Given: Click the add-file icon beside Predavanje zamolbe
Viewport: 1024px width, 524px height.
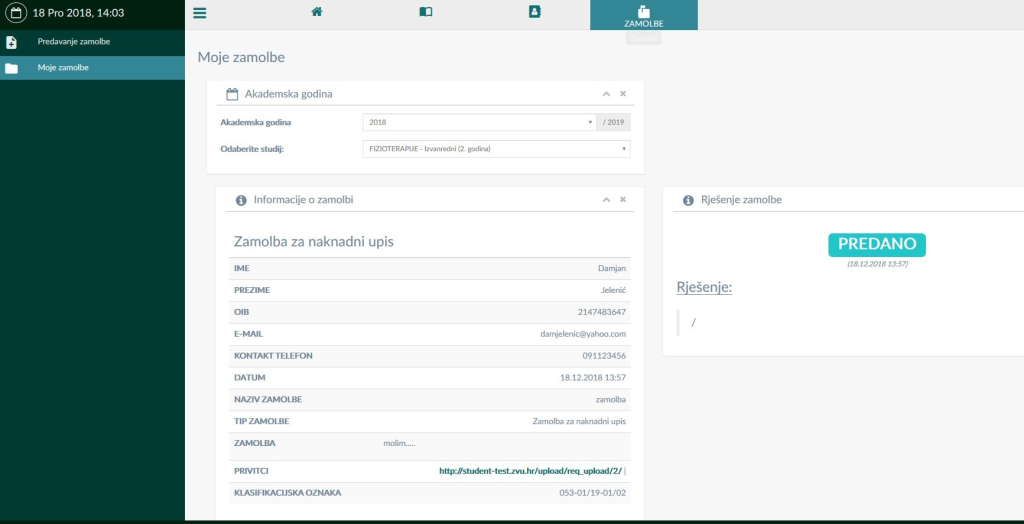Looking at the screenshot, I should coord(12,42).
